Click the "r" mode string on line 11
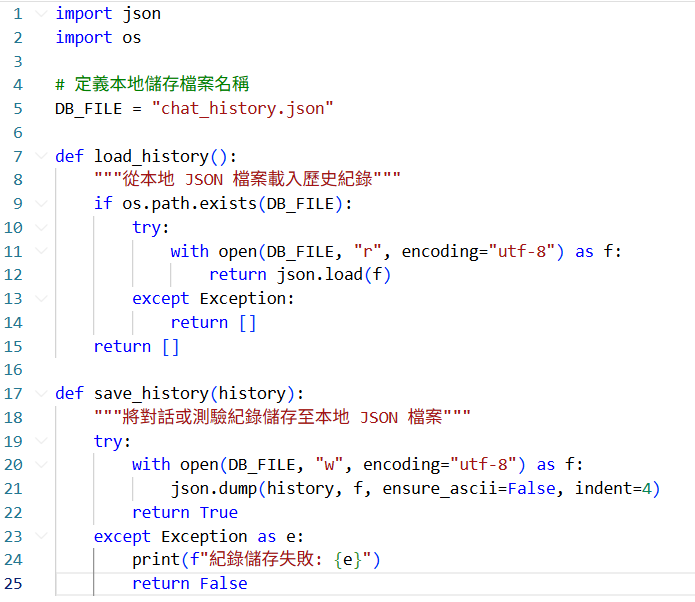This screenshot has height=602, width=695. 368,251
